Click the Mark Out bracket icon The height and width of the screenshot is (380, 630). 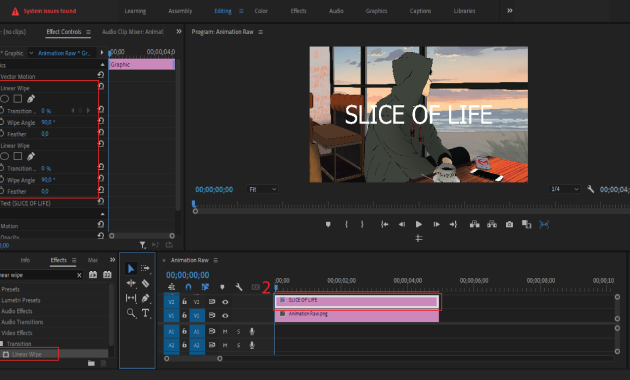click(x=362, y=224)
